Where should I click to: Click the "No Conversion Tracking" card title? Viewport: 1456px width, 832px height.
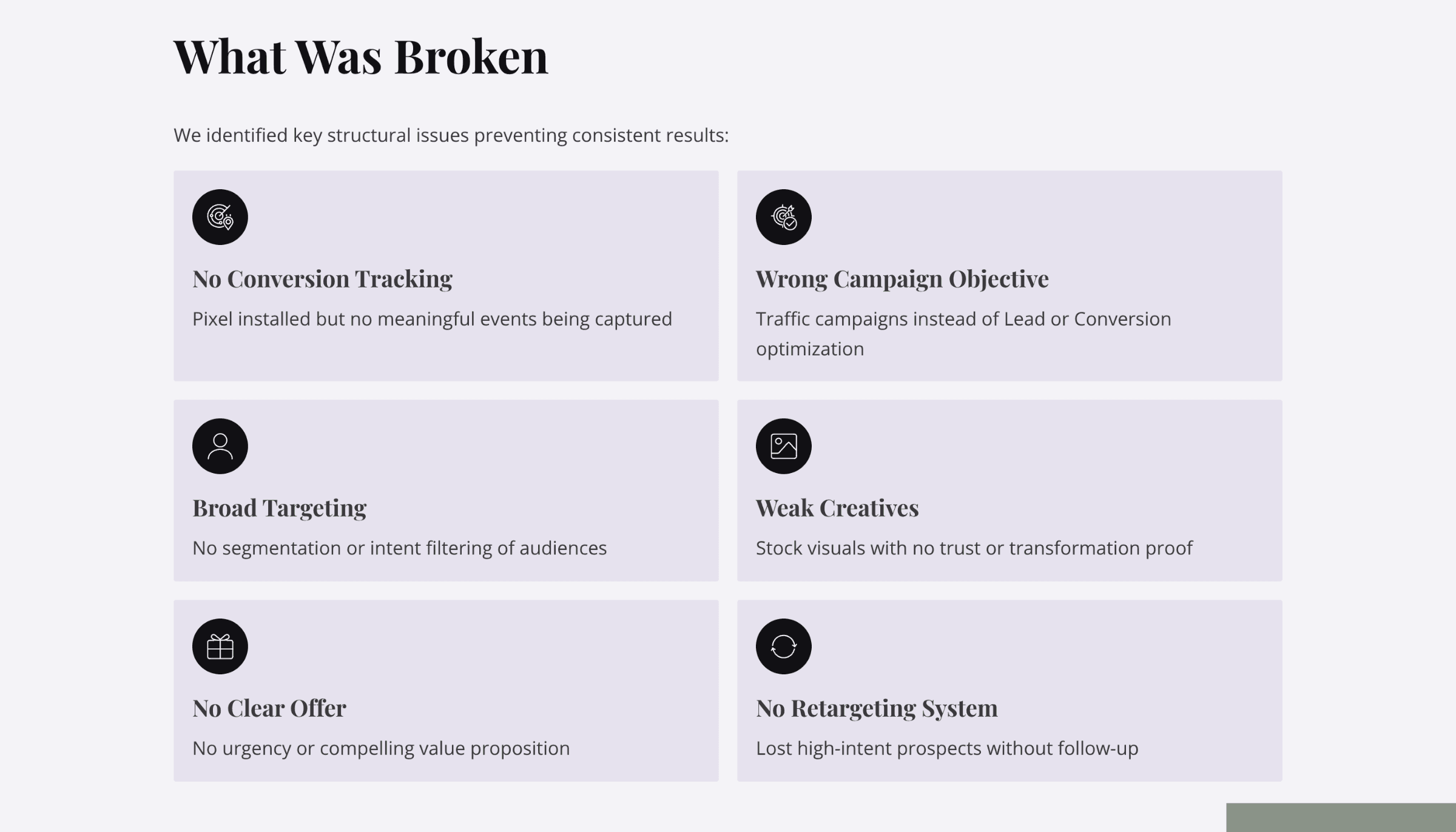pyautogui.click(x=322, y=279)
